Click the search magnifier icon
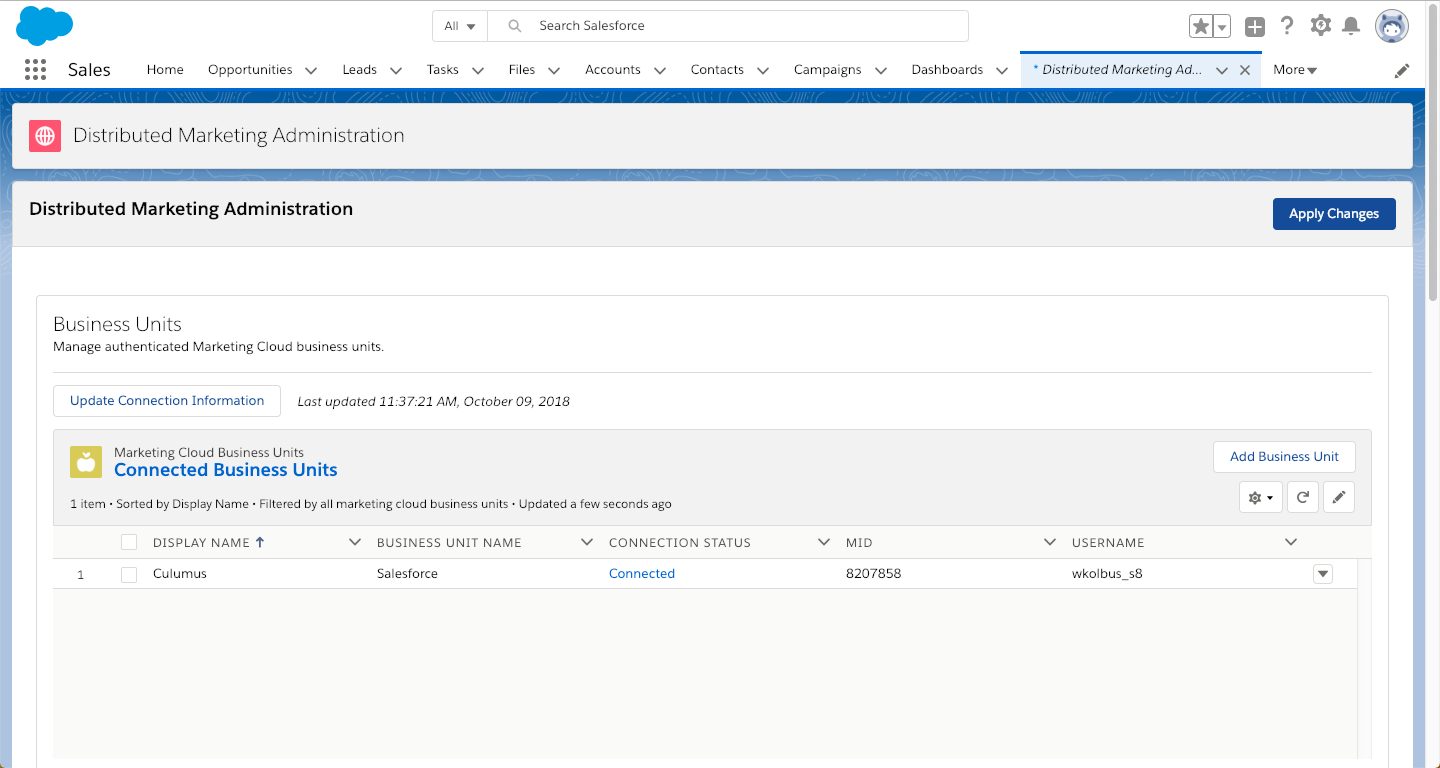The width and height of the screenshot is (1440, 768). point(515,26)
